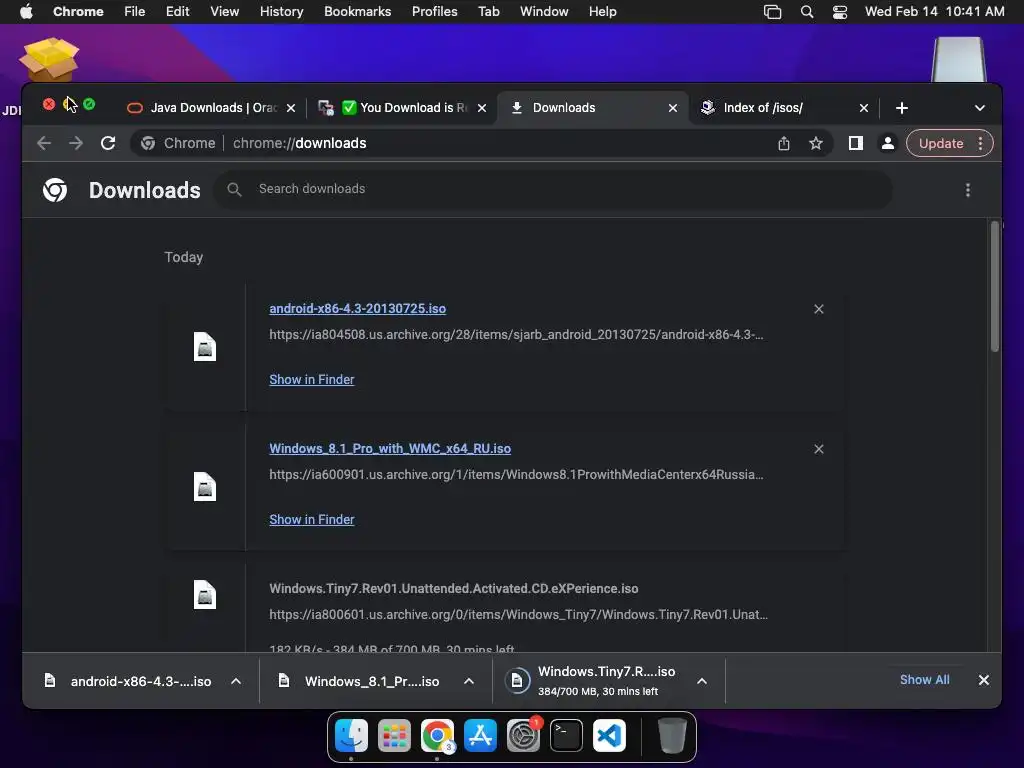This screenshot has width=1024, height=768.
Task: Open App Store from the dock
Action: tap(481, 736)
